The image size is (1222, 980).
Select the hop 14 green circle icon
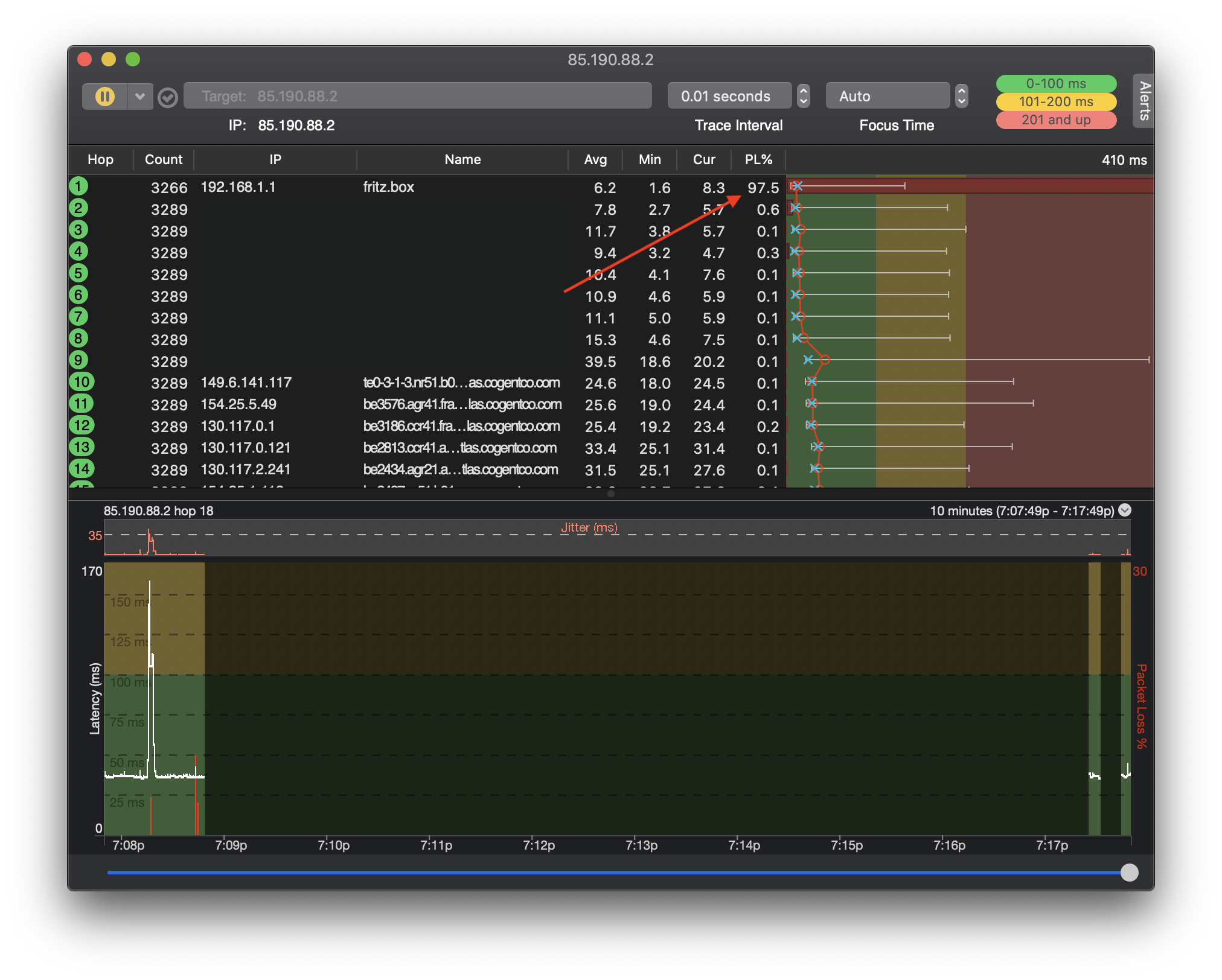click(x=82, y=469)
